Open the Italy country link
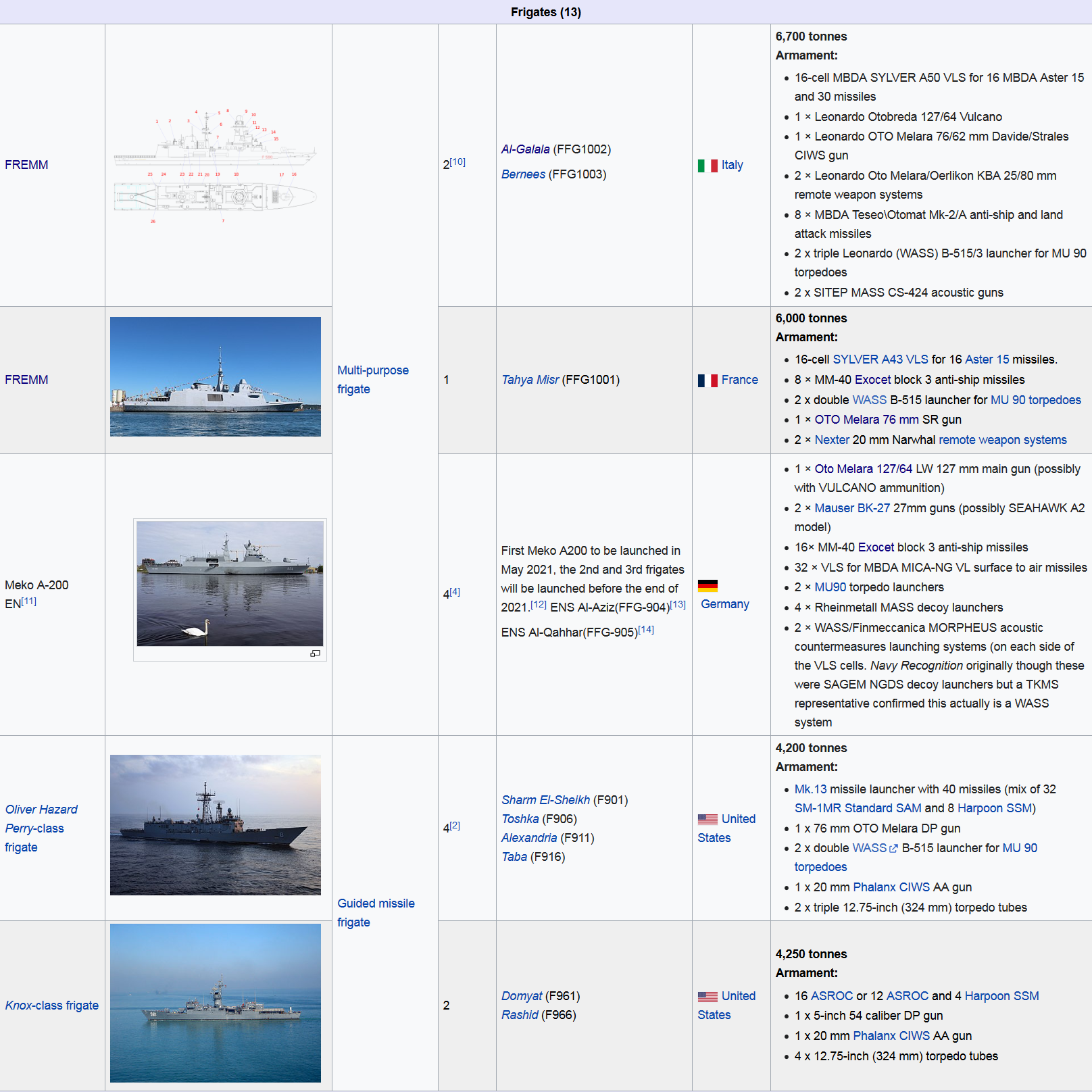The width and height of the screenshot is (1092, 1092). pos(732,165)
